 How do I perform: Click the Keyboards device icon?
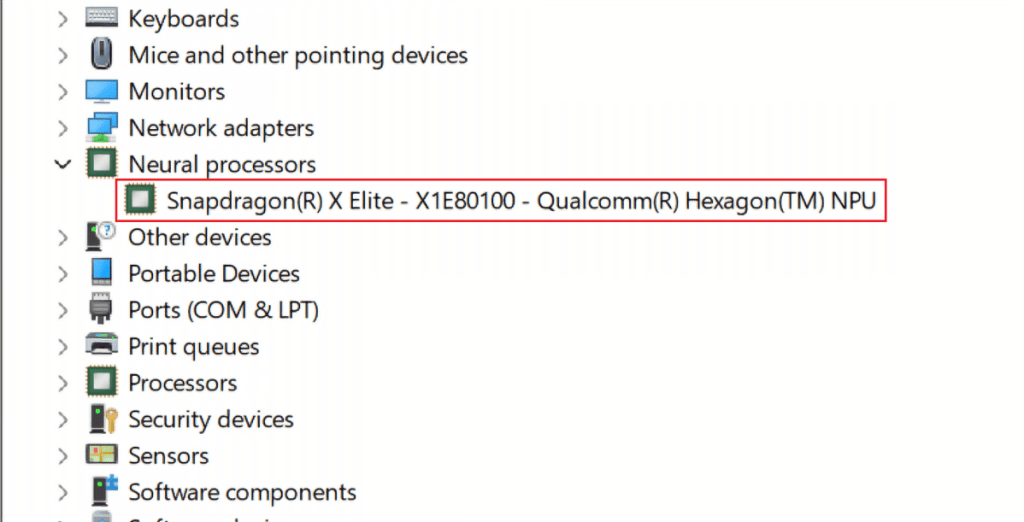[x=102, y=18]
